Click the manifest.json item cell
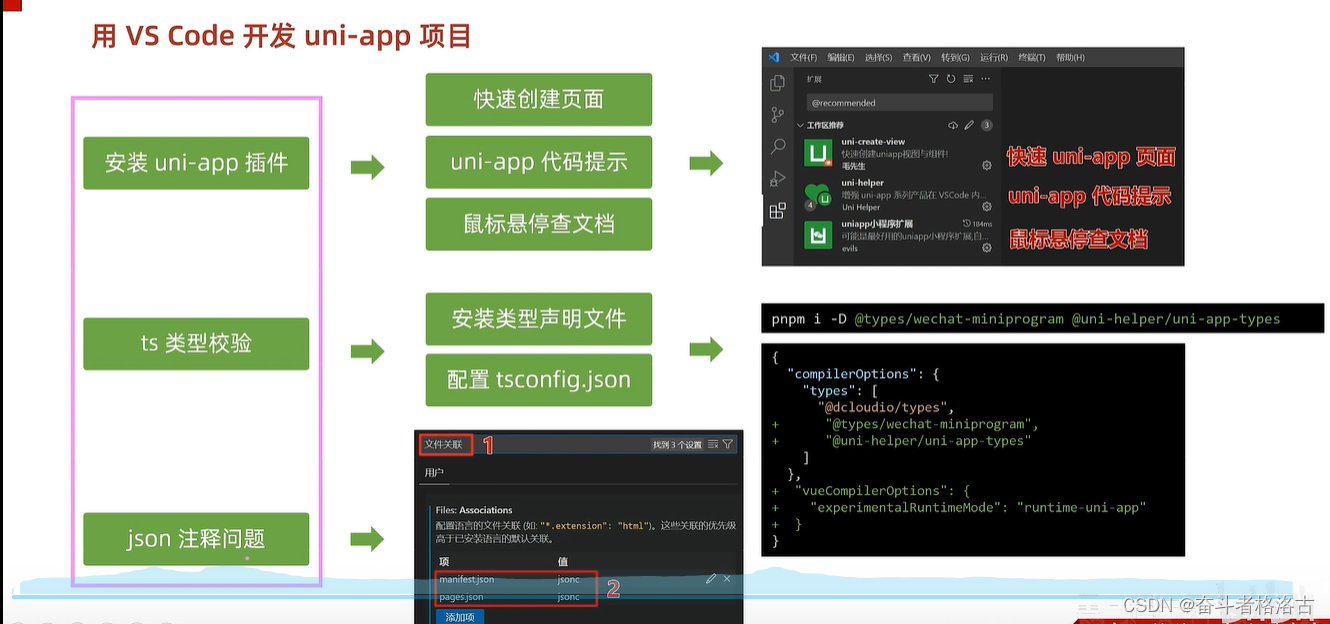The height and width of the screenshot is (624, 1330). pos(466,579)
